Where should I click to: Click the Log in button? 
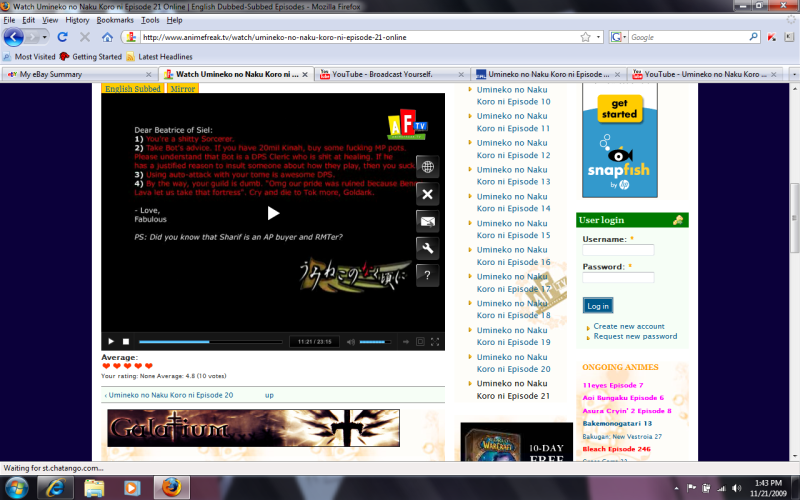pyautogui.click(x=598, y=306)
